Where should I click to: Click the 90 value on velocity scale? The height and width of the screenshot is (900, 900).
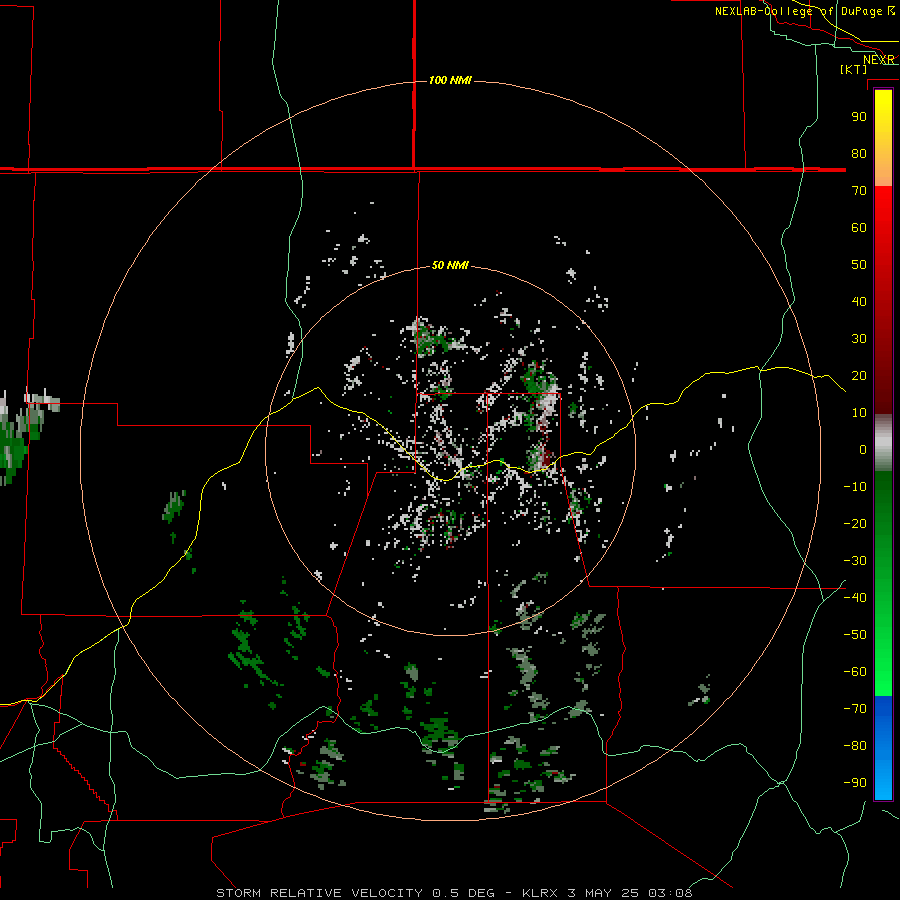tap(859, 117)
